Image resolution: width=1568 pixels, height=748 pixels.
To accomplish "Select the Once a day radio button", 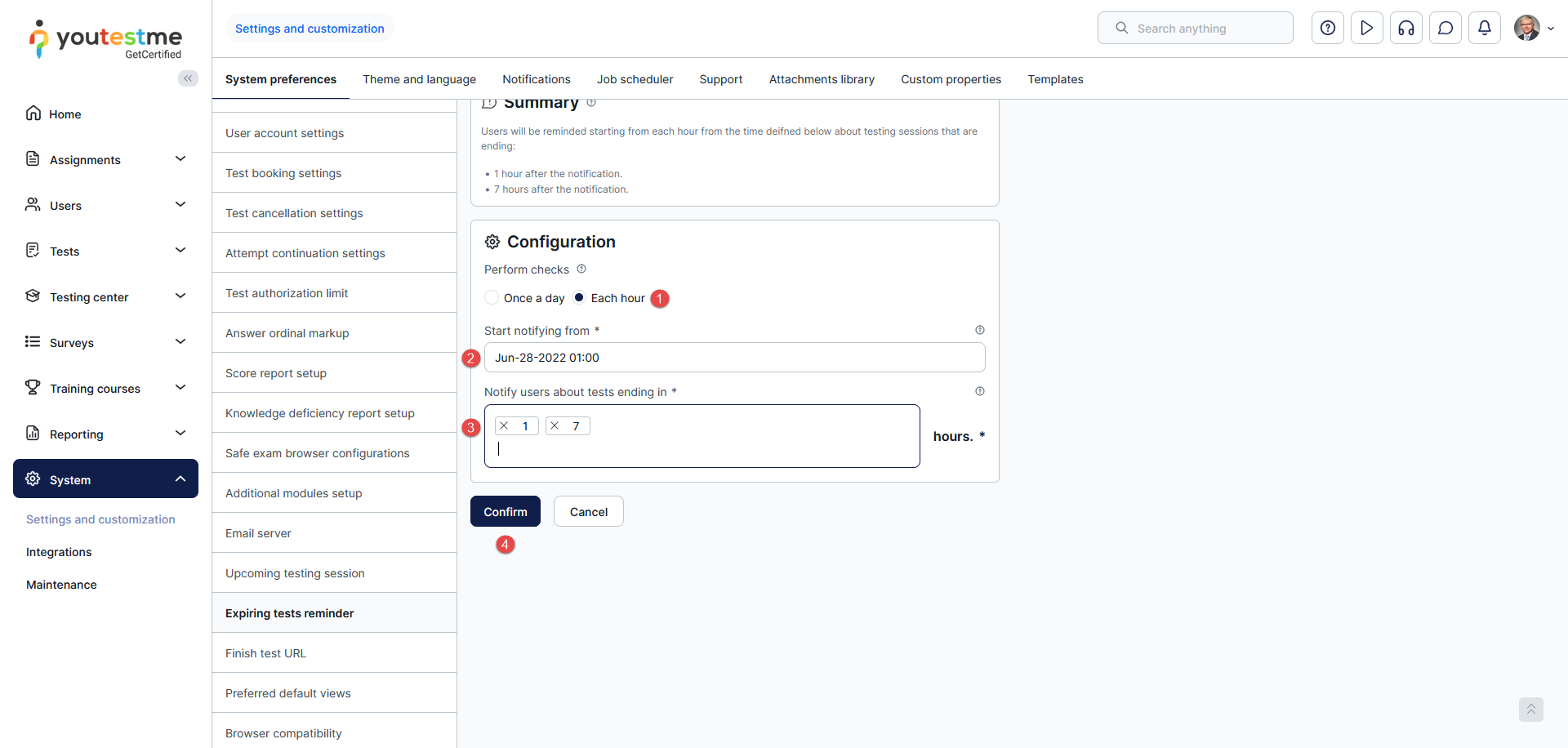I will [x=492, y=298].
